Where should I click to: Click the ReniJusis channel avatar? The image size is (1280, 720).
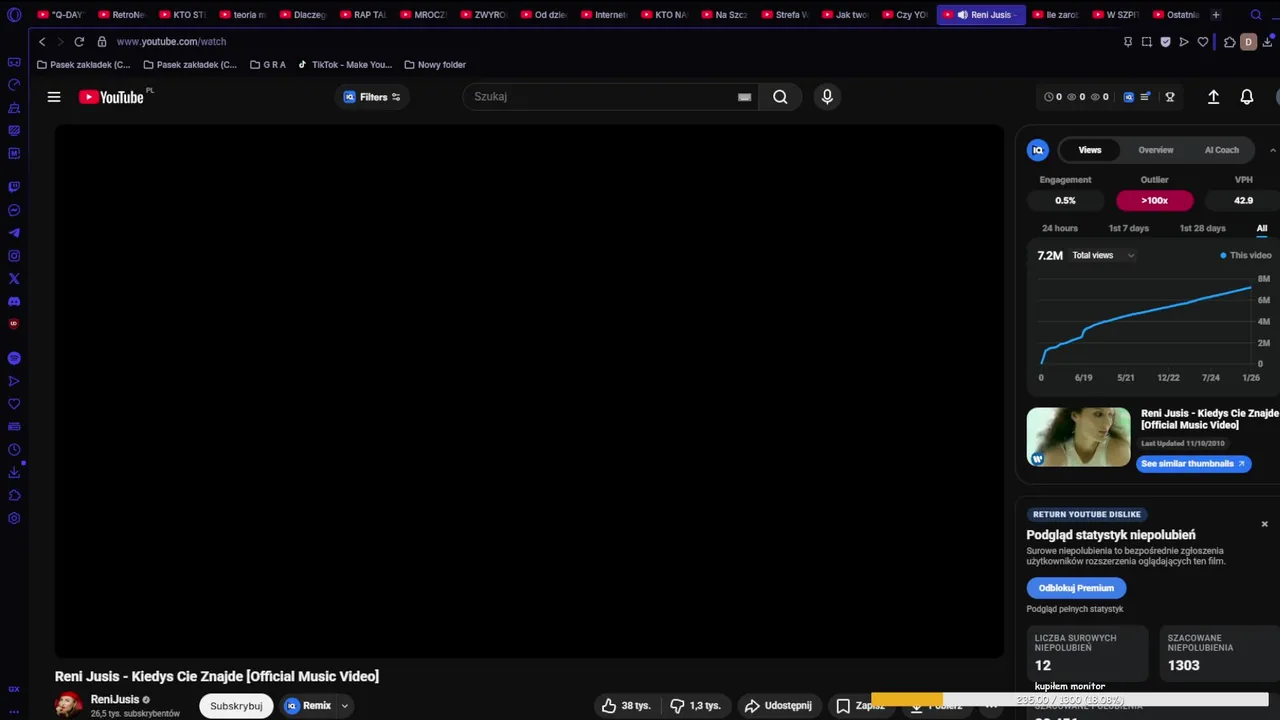[x=68, y=705]
